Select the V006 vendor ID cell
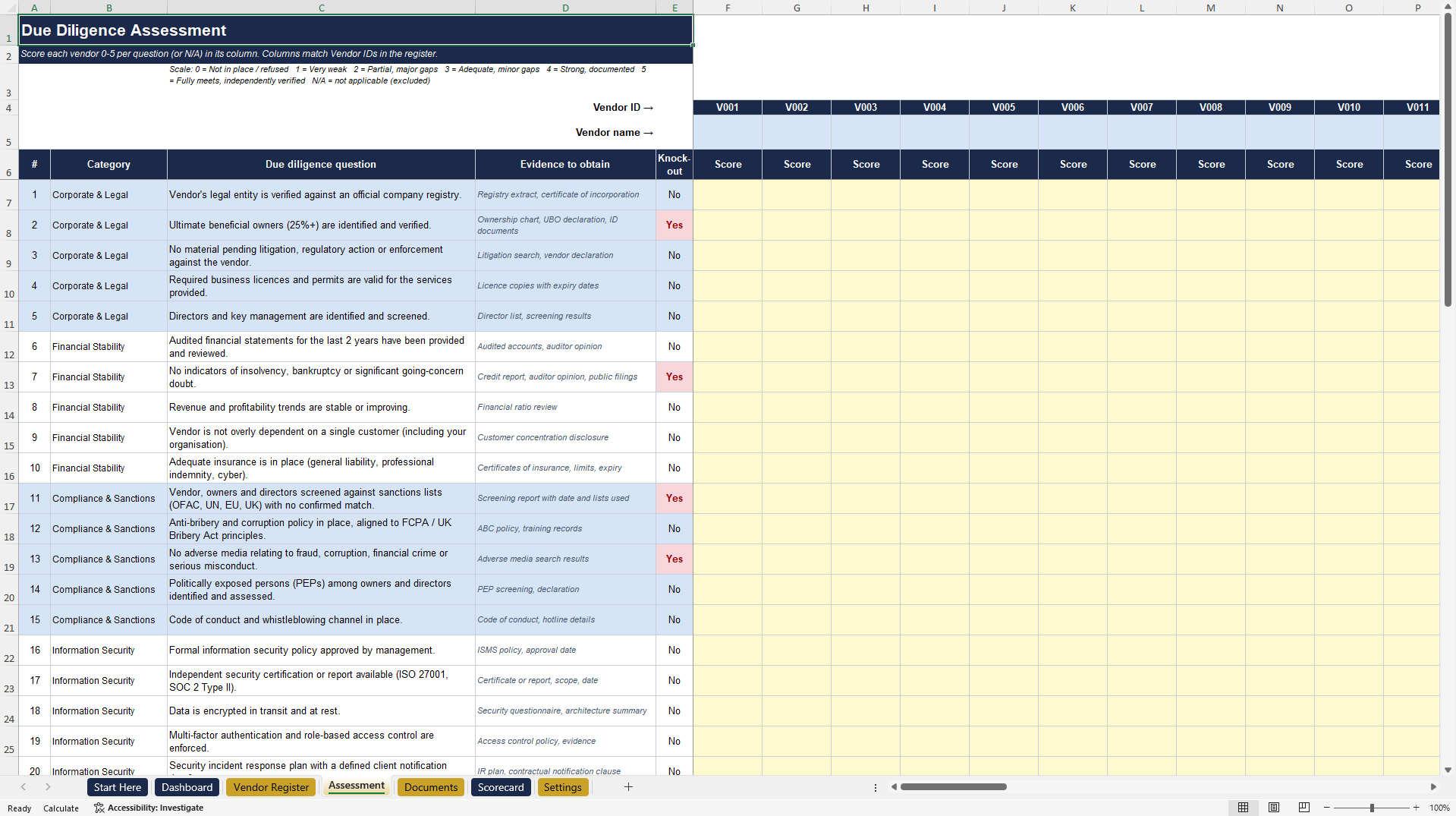The height and width of the screenshot is (816, 1456). pyautogui.click(x=1073, y=107)
